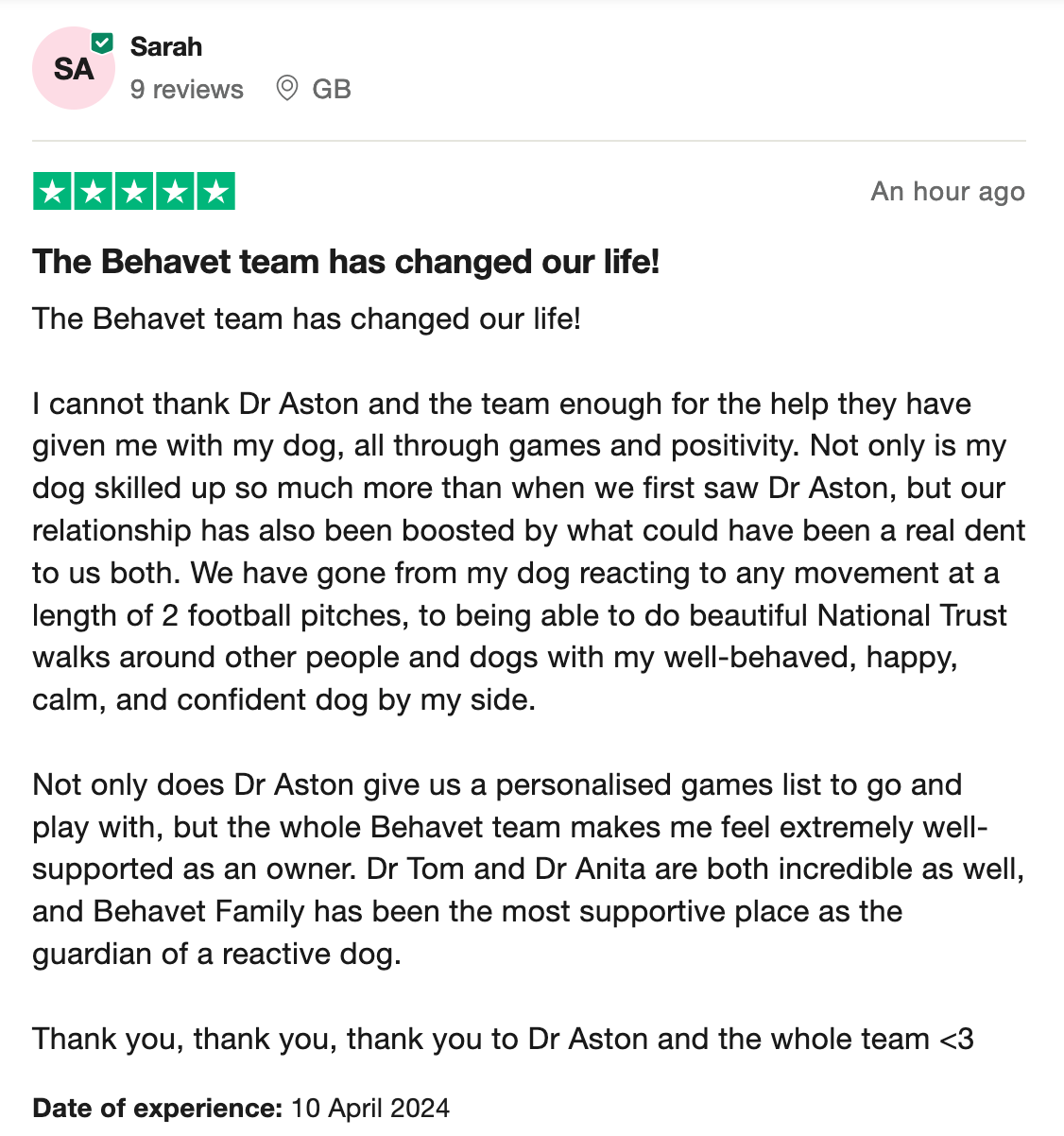
Task: Click the second green rating star
Action: click(x=93, y=192)
